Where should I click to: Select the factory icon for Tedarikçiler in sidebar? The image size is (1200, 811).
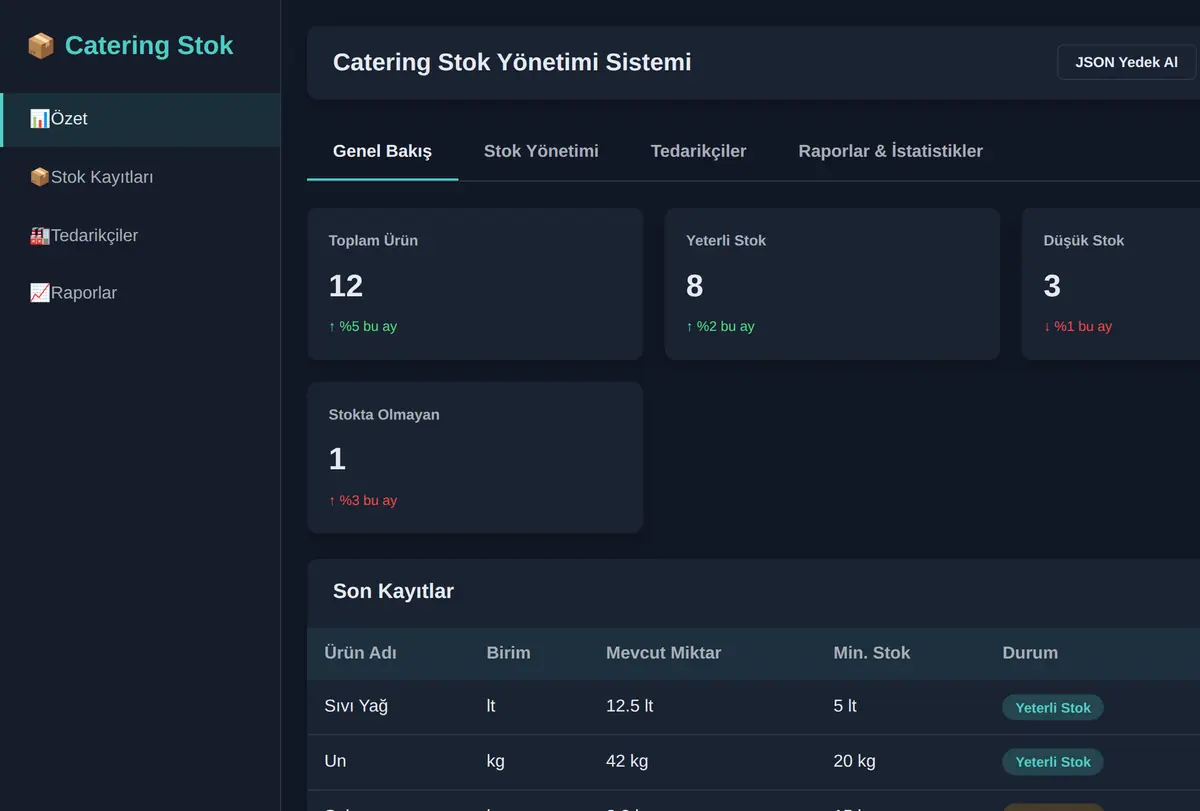click(x=40, y=236)
